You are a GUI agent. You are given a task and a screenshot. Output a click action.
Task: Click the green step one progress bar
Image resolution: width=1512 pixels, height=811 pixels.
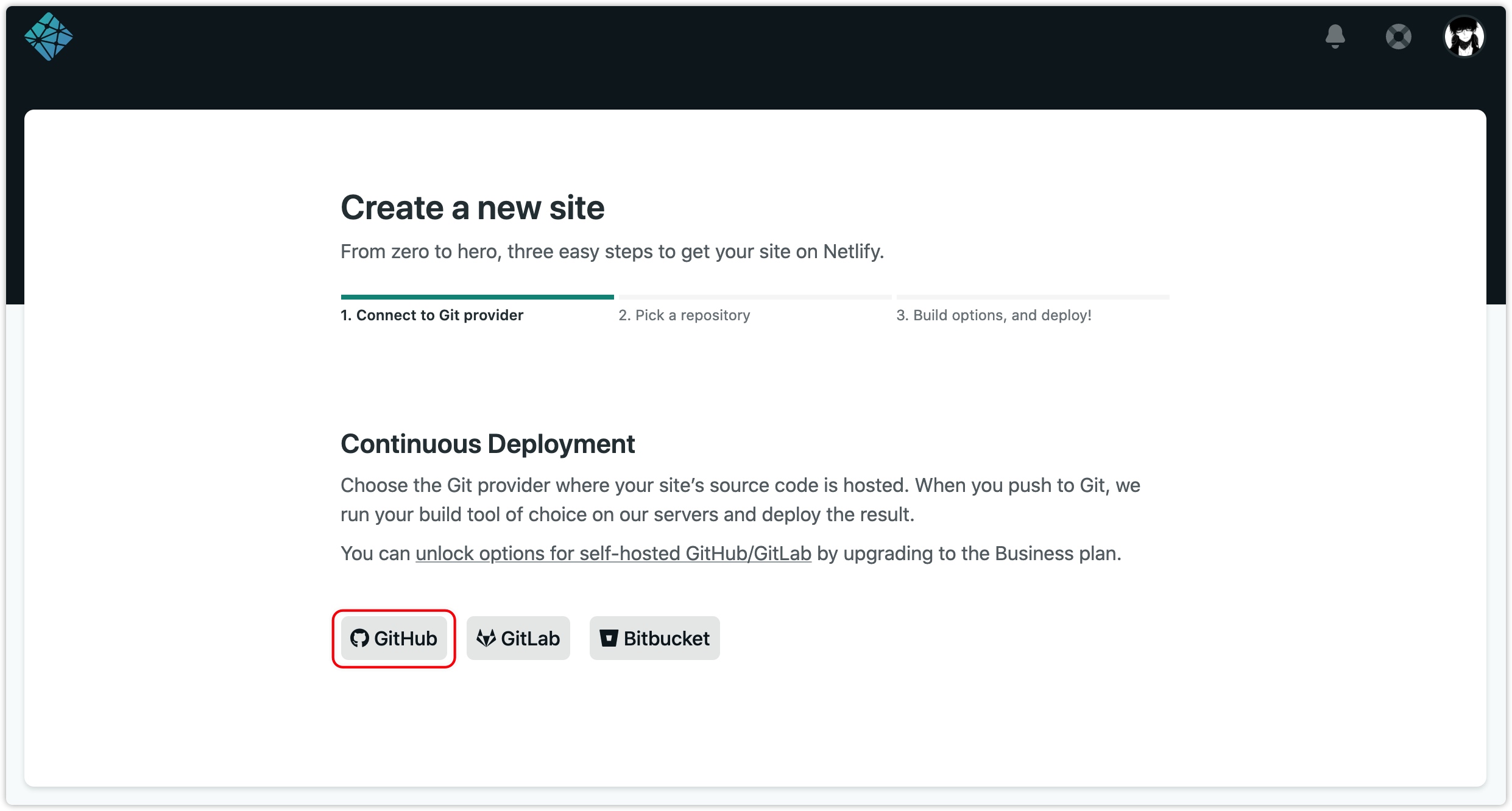(x=478, y=297)
